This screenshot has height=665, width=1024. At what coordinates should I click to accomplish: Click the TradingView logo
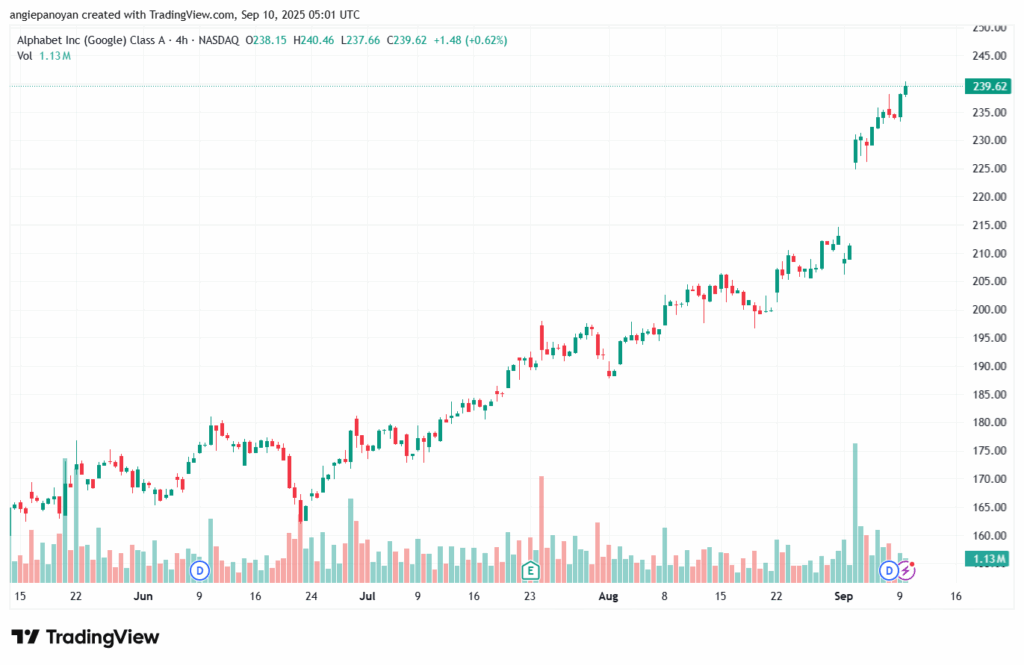[x=85, y=637]
